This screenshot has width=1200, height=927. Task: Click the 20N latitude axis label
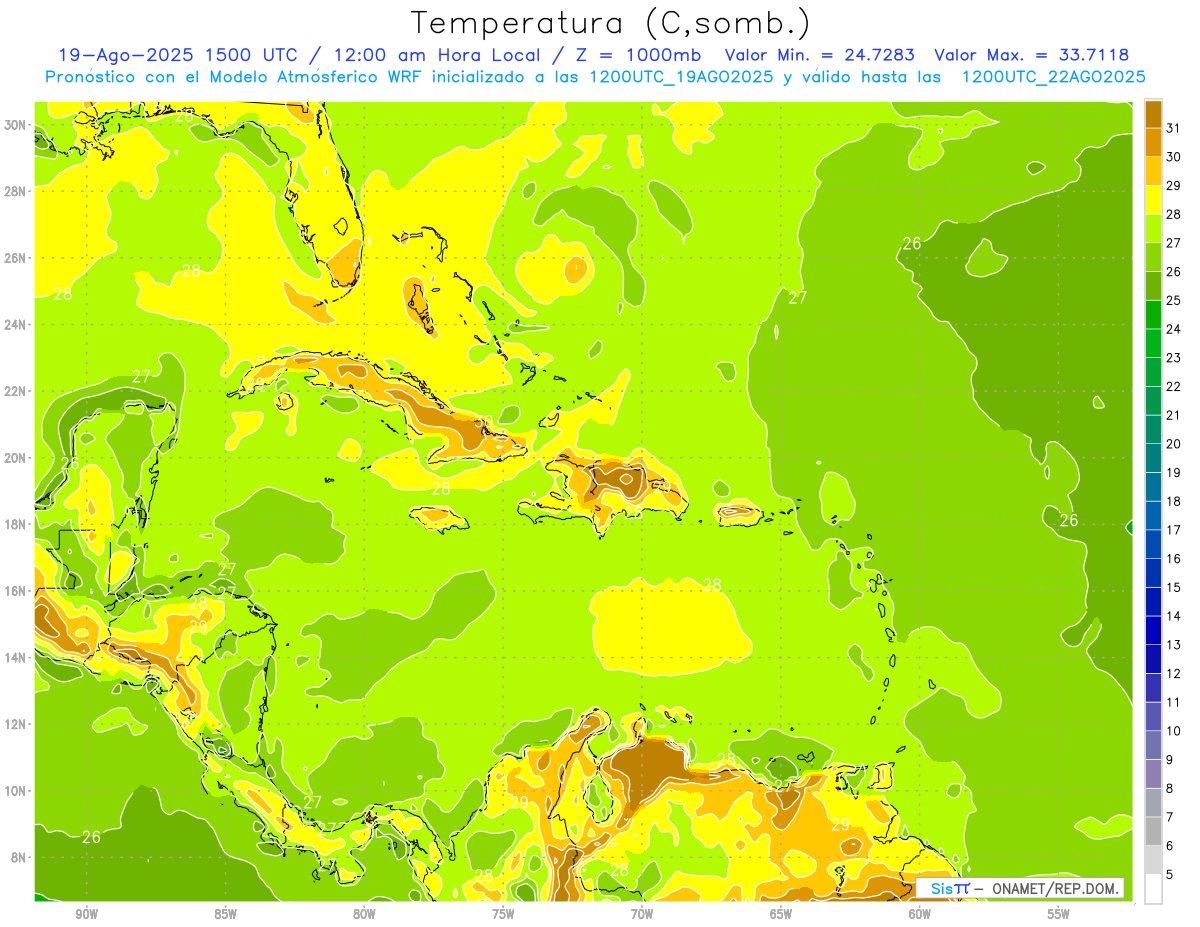point(14,457)
